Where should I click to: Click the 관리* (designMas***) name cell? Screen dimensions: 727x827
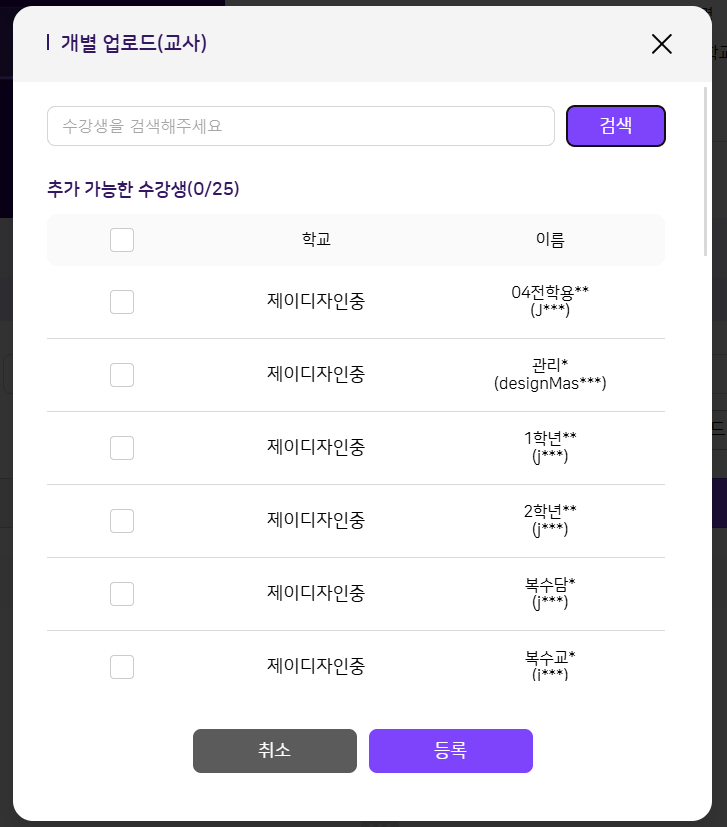pyautogui.click(x=550, y=374)
